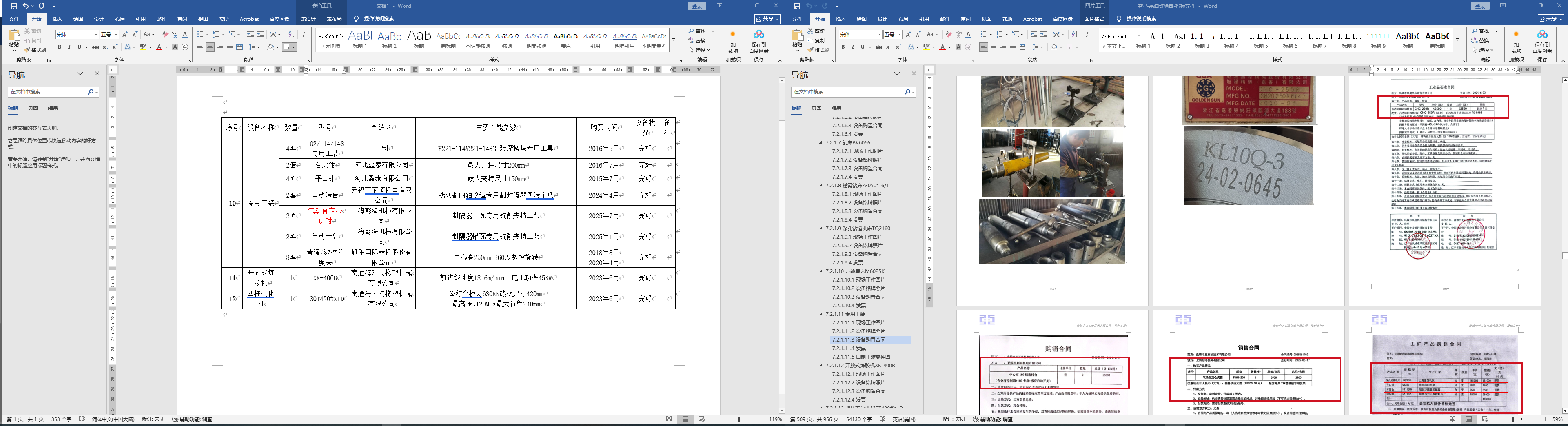The height and width of the screenshot is (426, 1568).
Task: Toggle center alignment in the 文档1 ribbon
Action: tap(210, 47)
